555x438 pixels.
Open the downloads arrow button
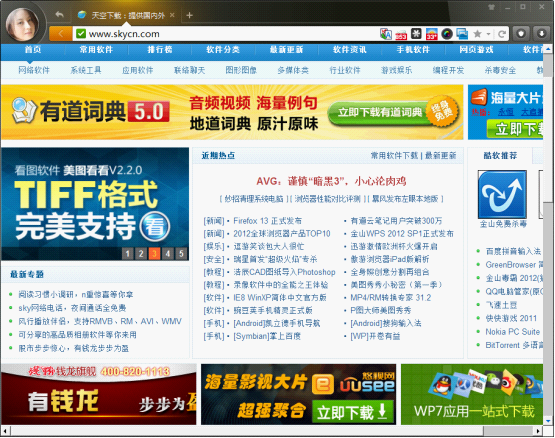(x=541, y=34)
